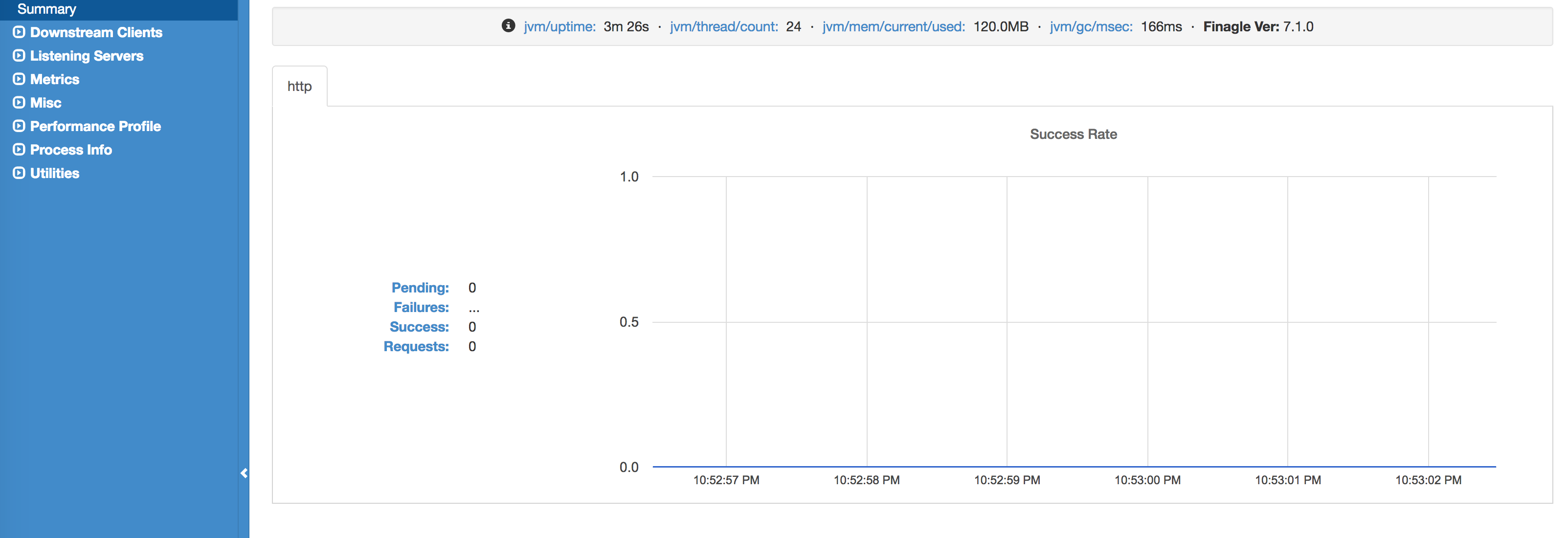Image resolution: width=1568 pixels, height=538 pixels.
Task: Click the Success Rate chart title
Action: click(1073, 134)
